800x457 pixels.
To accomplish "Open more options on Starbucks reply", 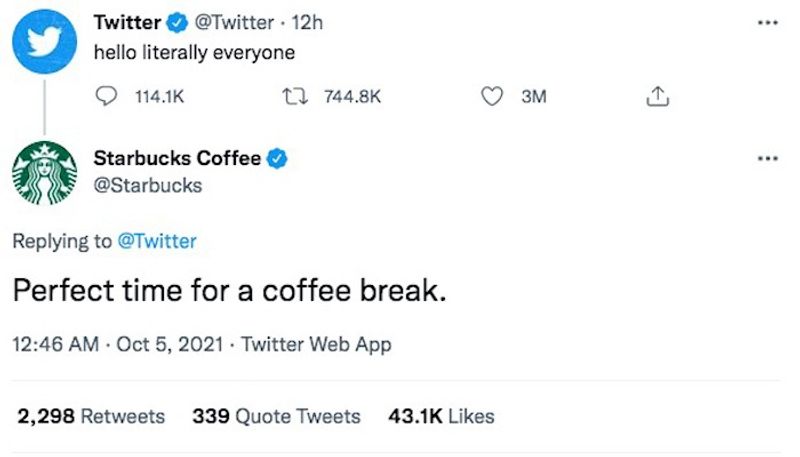I will [x=767, y=159].
